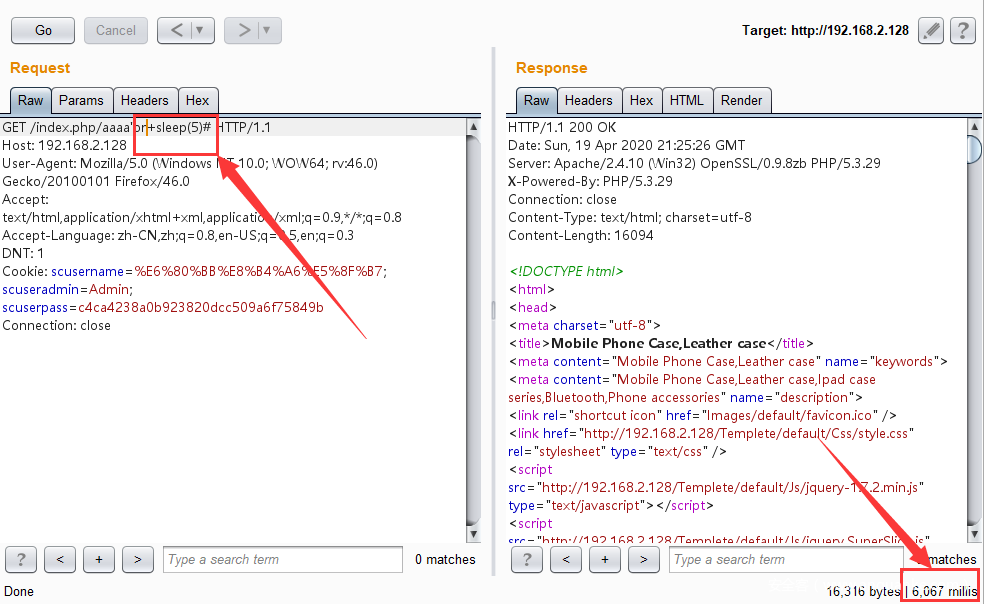Open the history forward dropdown arrow
The height and width of the screenshot is (604, 984).
(267, 30)
